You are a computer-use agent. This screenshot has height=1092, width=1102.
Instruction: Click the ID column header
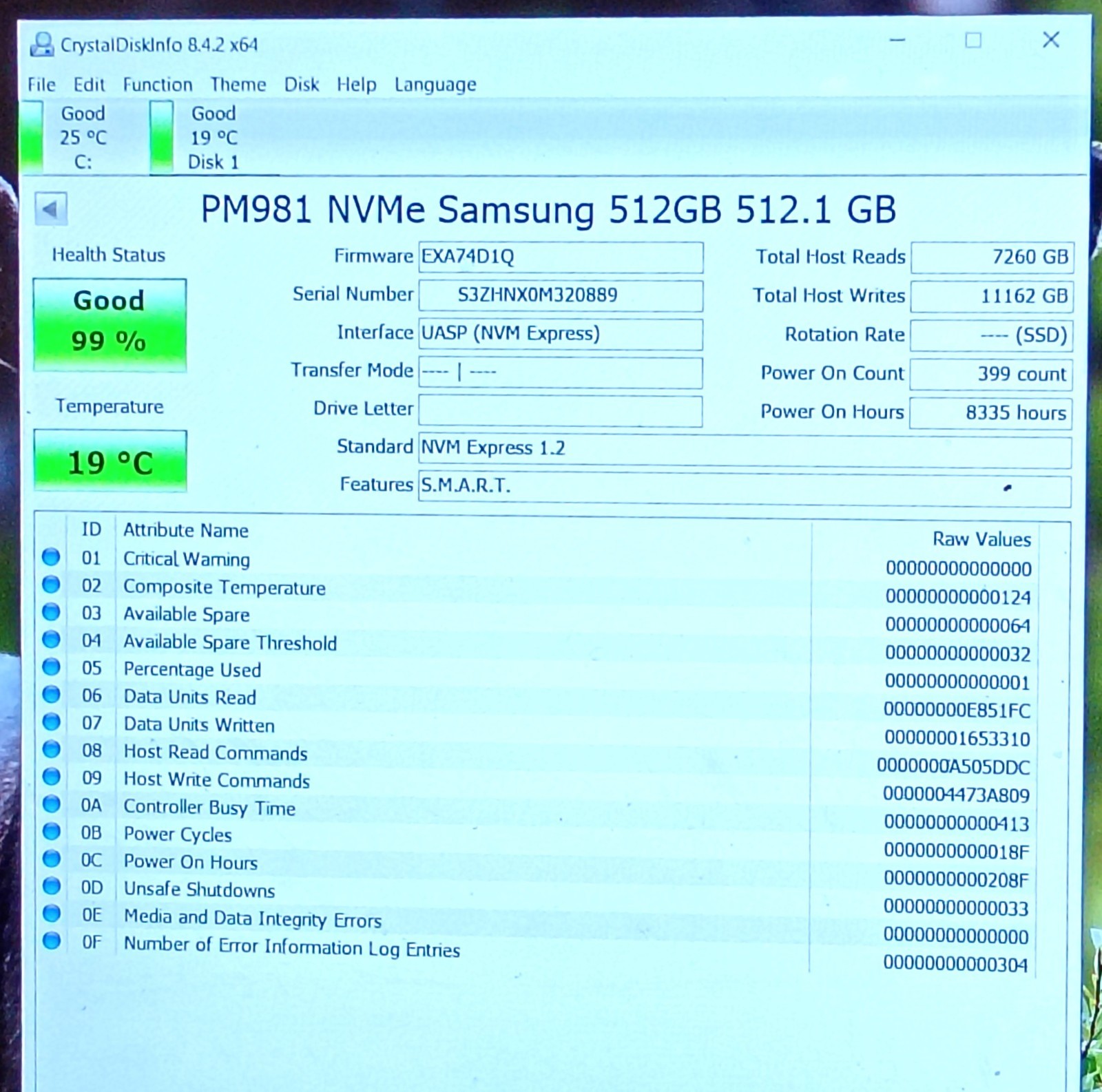[x=91, y=529]
